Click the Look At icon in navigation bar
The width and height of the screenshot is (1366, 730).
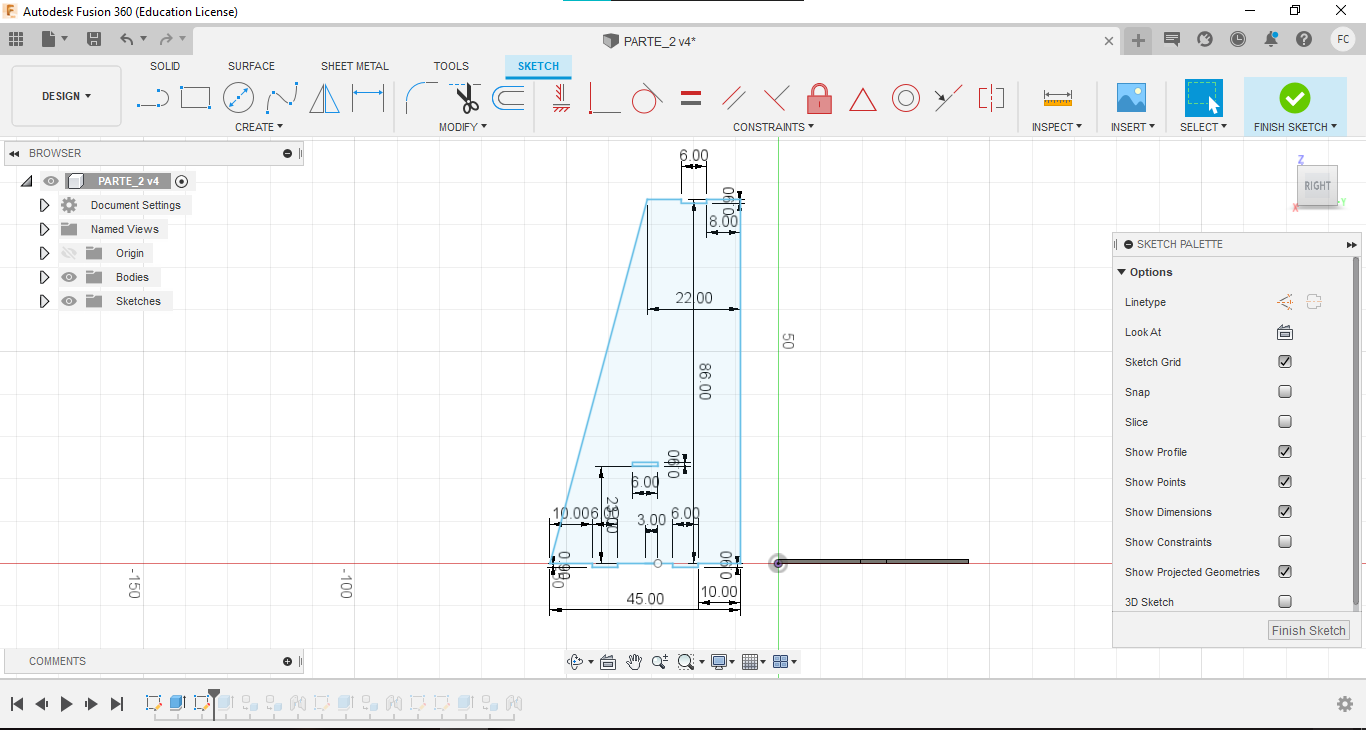(x=607, y=661)
